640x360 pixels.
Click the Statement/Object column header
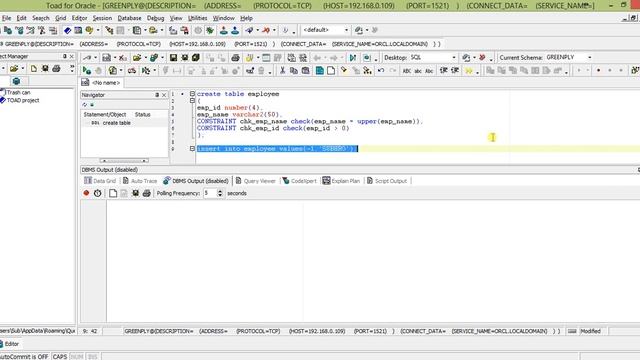tap(104, 114)
